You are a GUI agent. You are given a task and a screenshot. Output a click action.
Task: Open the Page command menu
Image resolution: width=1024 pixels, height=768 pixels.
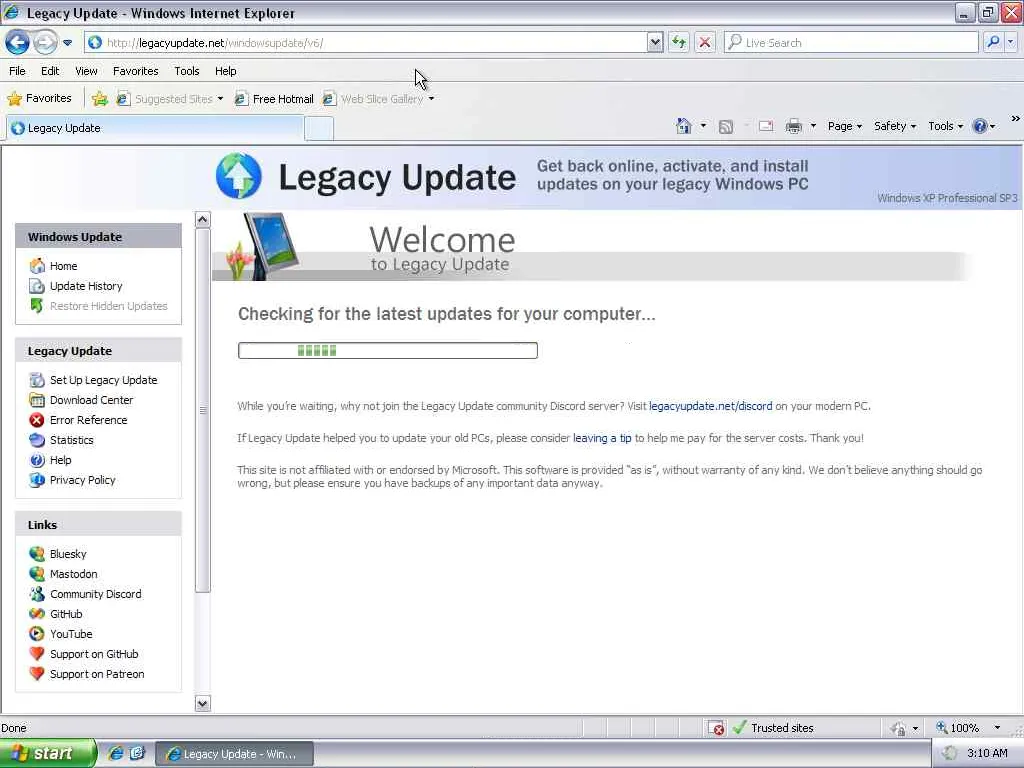point(844,126)
